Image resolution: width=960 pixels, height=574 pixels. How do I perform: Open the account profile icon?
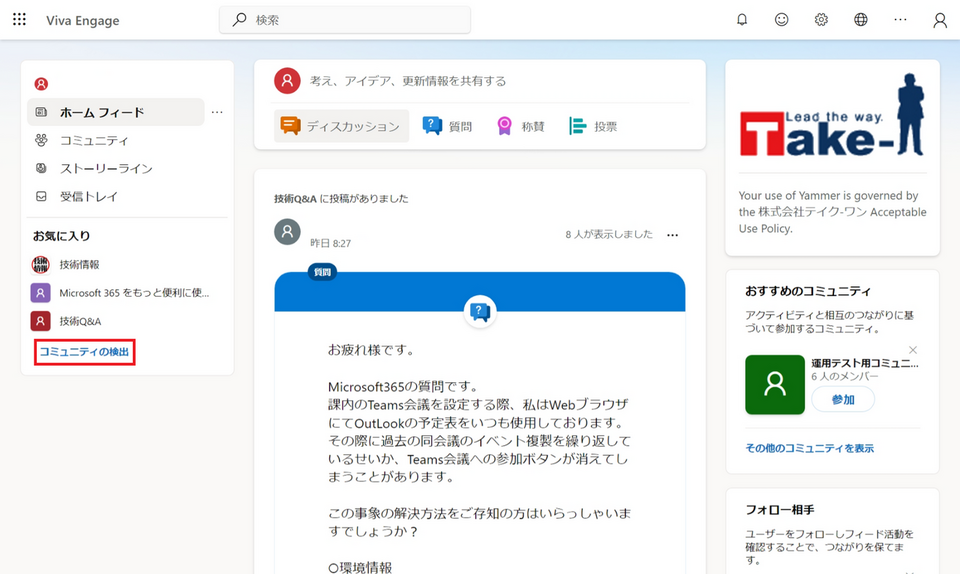click(x=940, y=21)
